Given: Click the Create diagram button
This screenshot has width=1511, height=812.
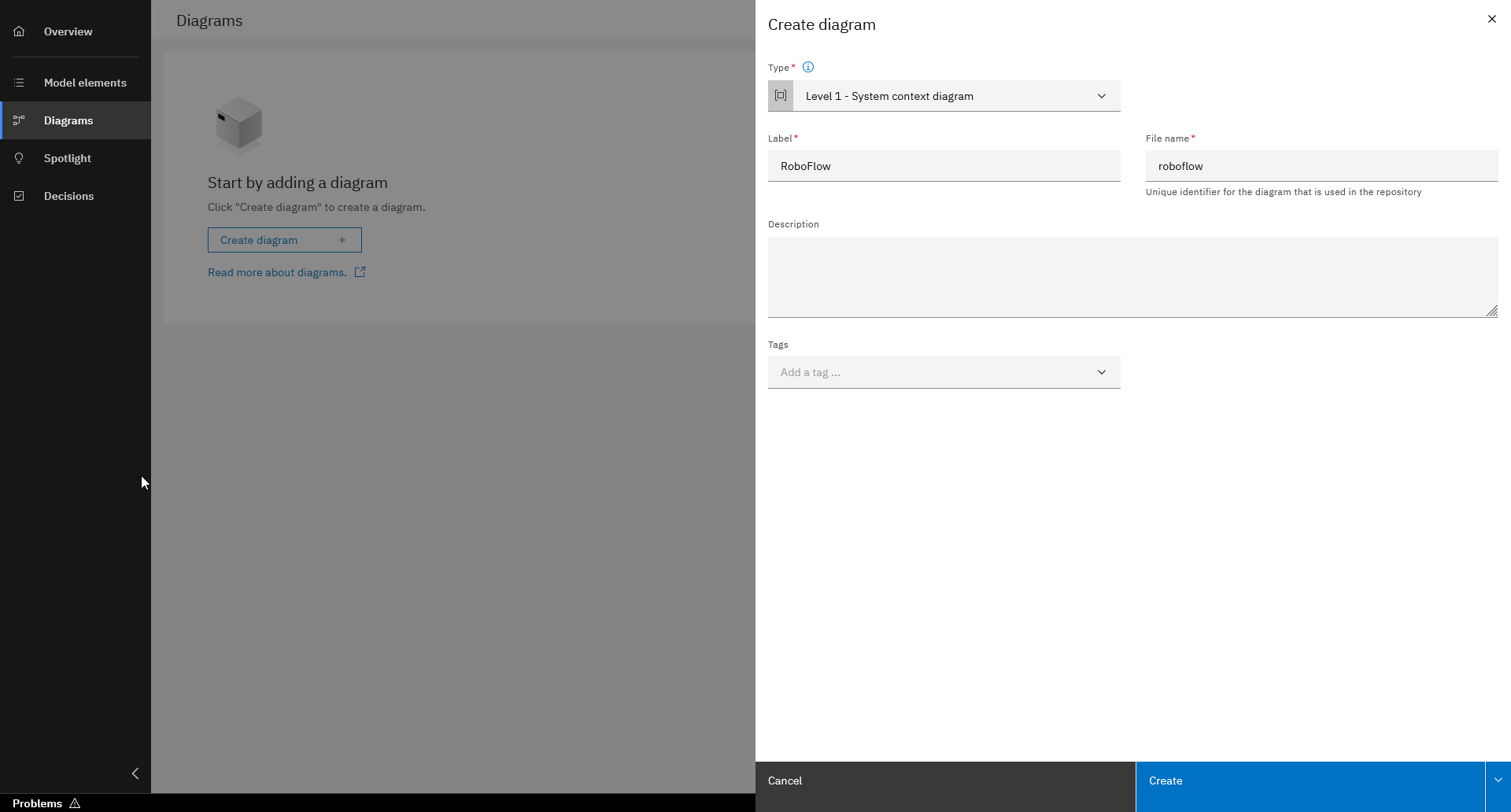Looking at the screenshot, I should (284, 239).
